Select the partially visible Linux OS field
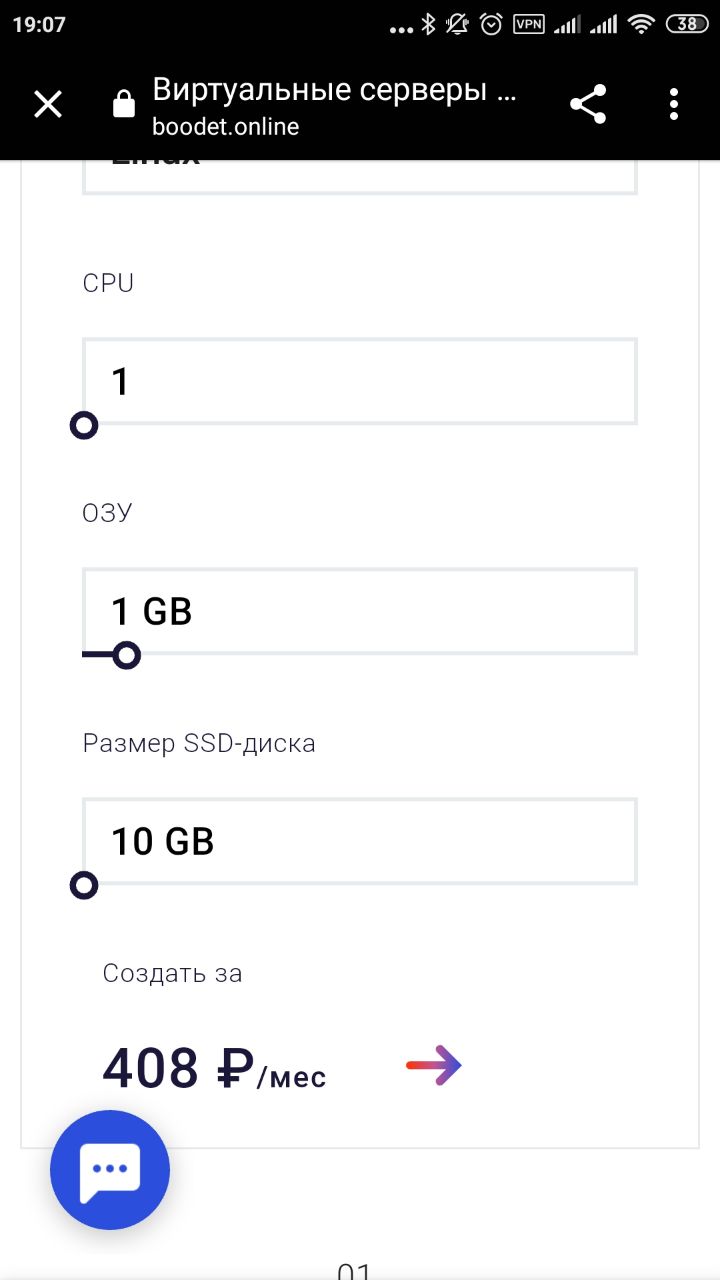 pos(360,177)
